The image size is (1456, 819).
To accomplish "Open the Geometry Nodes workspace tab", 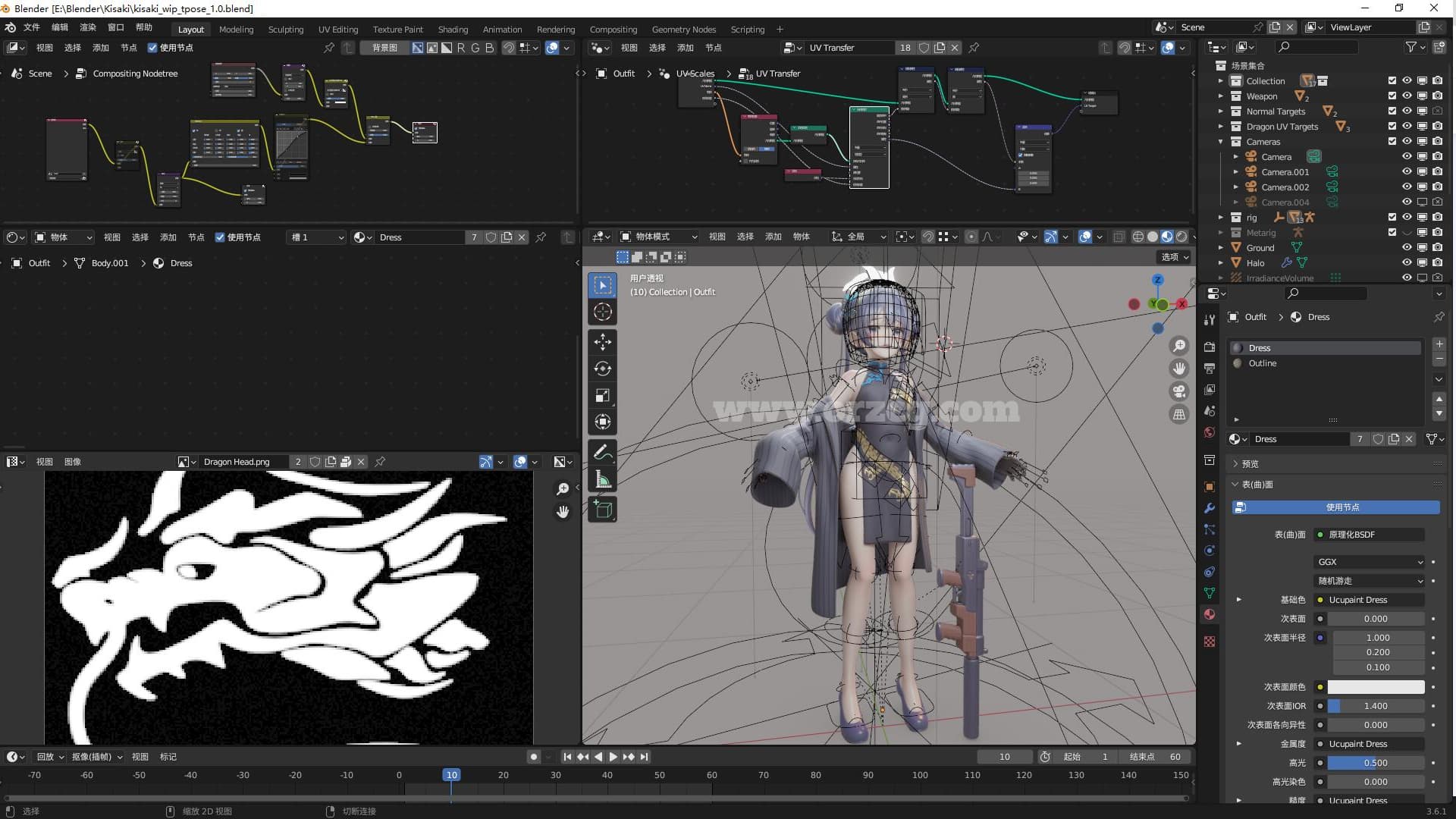I will (x=683, y=30).
